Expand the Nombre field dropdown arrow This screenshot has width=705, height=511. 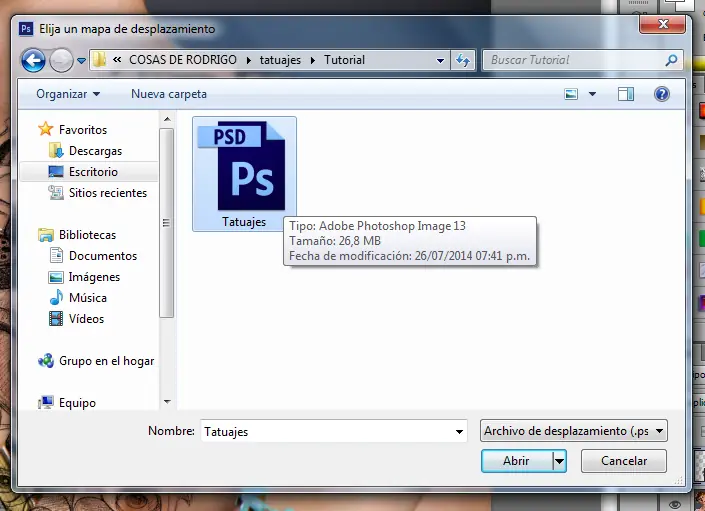point(459,431)
